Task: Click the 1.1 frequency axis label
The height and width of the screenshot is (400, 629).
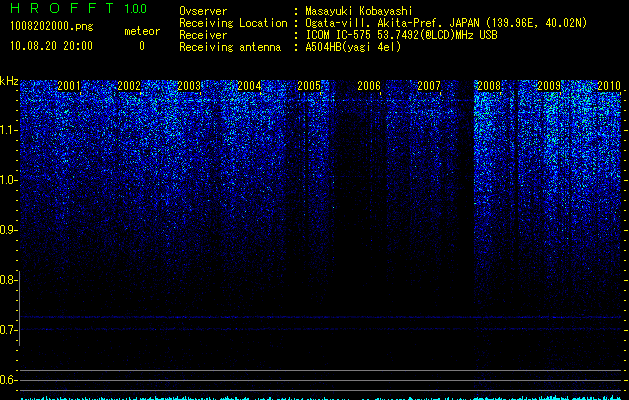Action: coord(8,130)
